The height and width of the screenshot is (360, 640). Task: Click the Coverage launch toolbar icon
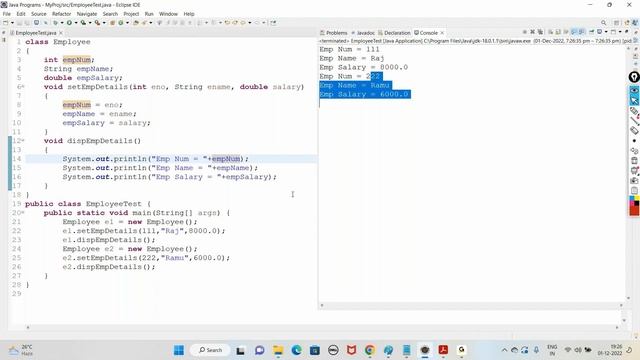(x=84, y=22)
